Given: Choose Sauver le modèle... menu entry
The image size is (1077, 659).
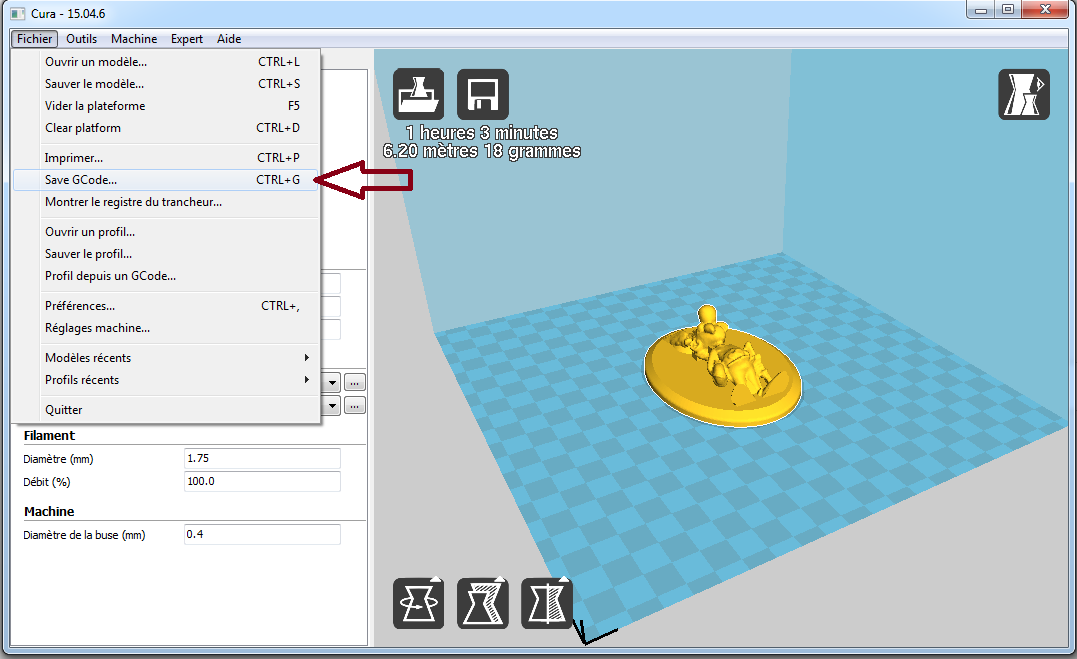Looking at the screenshot, I should tap(166, 84).
